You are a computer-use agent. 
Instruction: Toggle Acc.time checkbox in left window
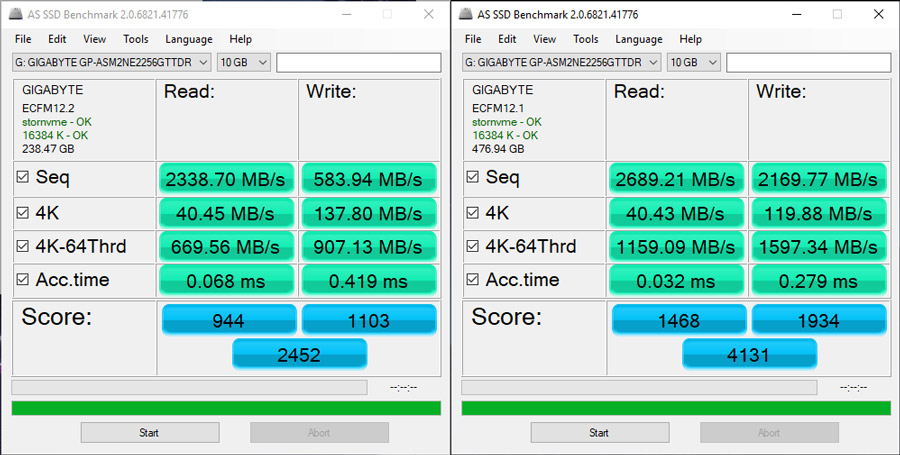(x=22, y=279)
